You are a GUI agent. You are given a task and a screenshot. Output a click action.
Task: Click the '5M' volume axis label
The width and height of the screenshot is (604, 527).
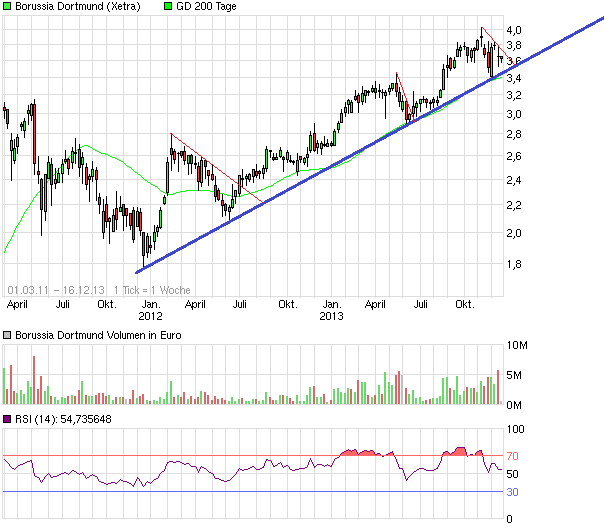click(514, 375)
